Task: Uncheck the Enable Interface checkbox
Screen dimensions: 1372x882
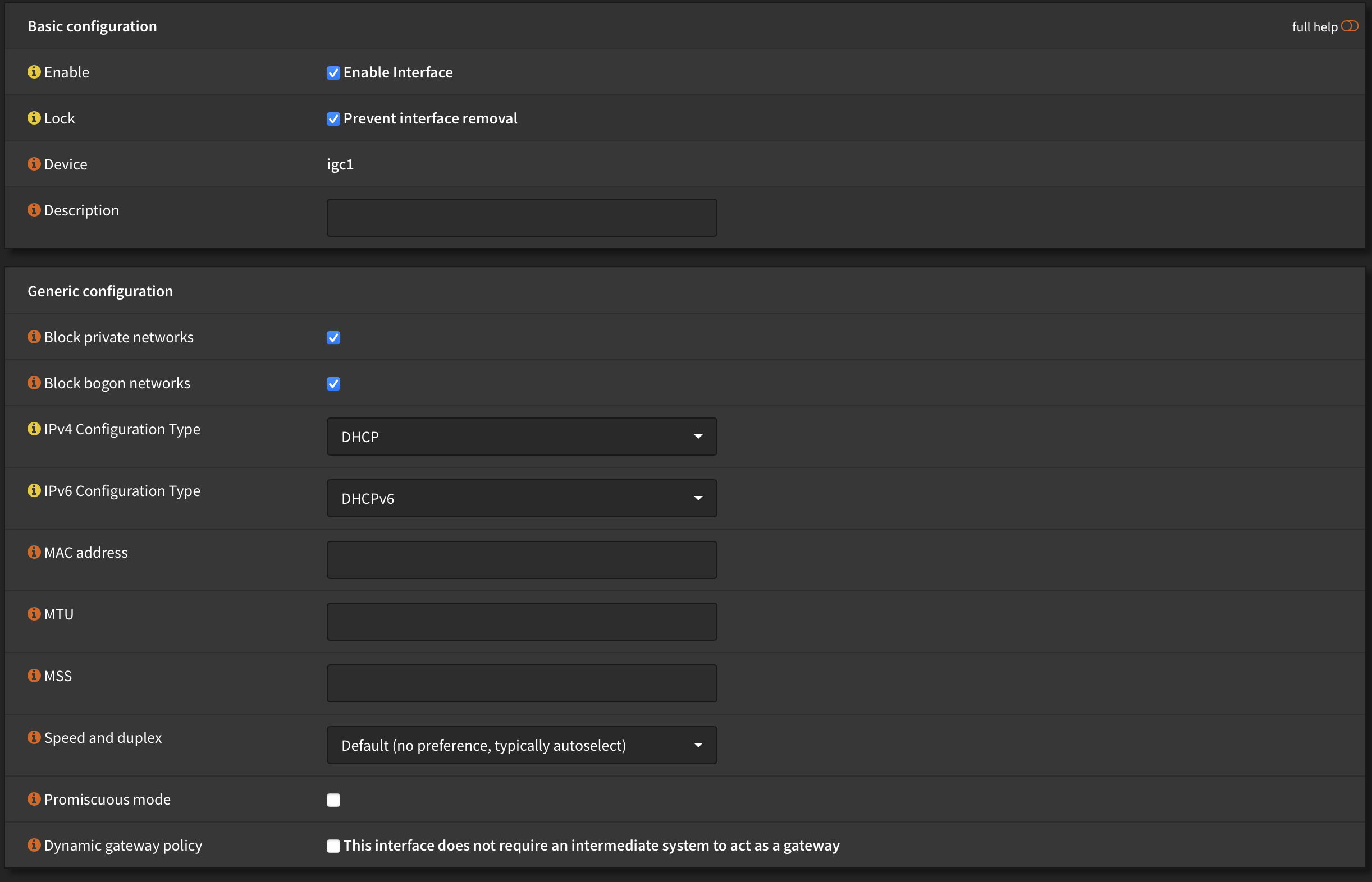Action: tap(333, 73)
